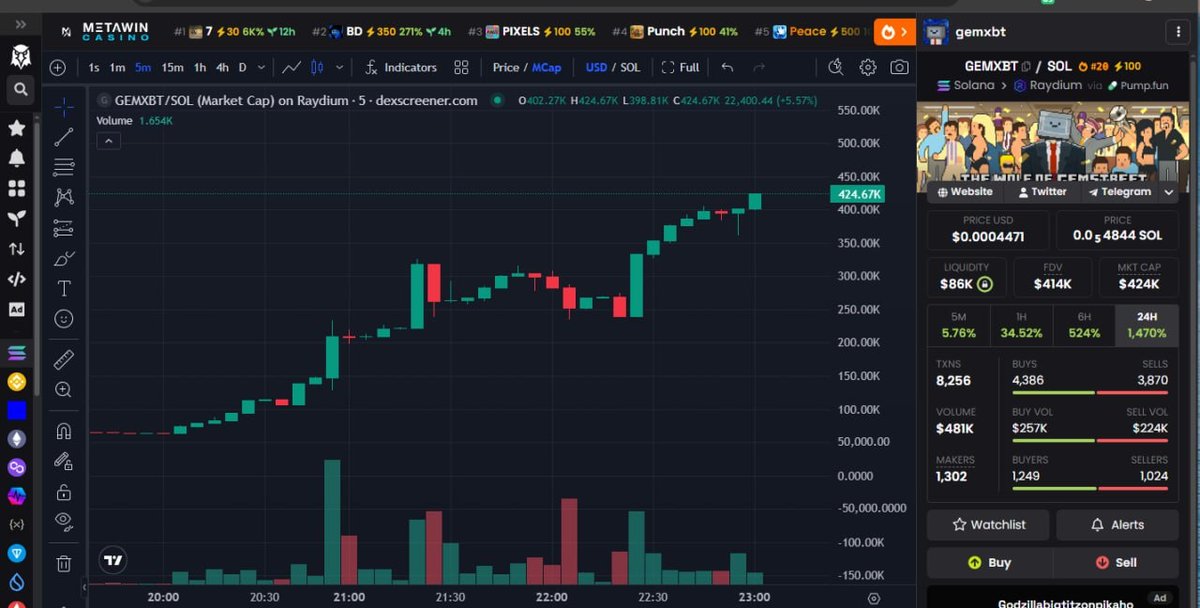This screenshot has width=1200, height=608.
Task: Open Gainers and Losers arrows icon
Action: tap(17, 248)
